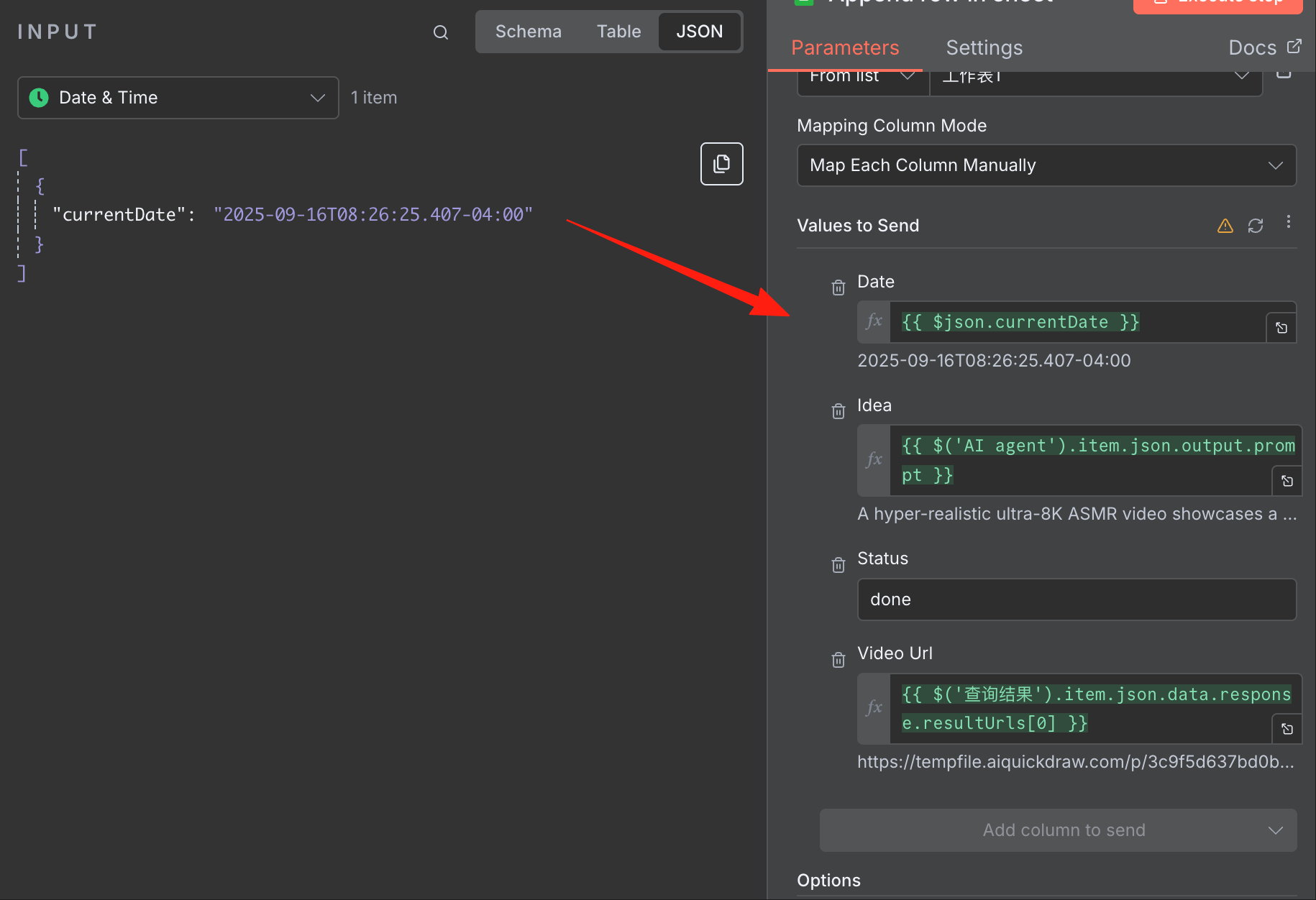This screenshot has width=1316, height=900.
Task: Toggle fx expression mode for Video Url
Action: coord(874,708)
